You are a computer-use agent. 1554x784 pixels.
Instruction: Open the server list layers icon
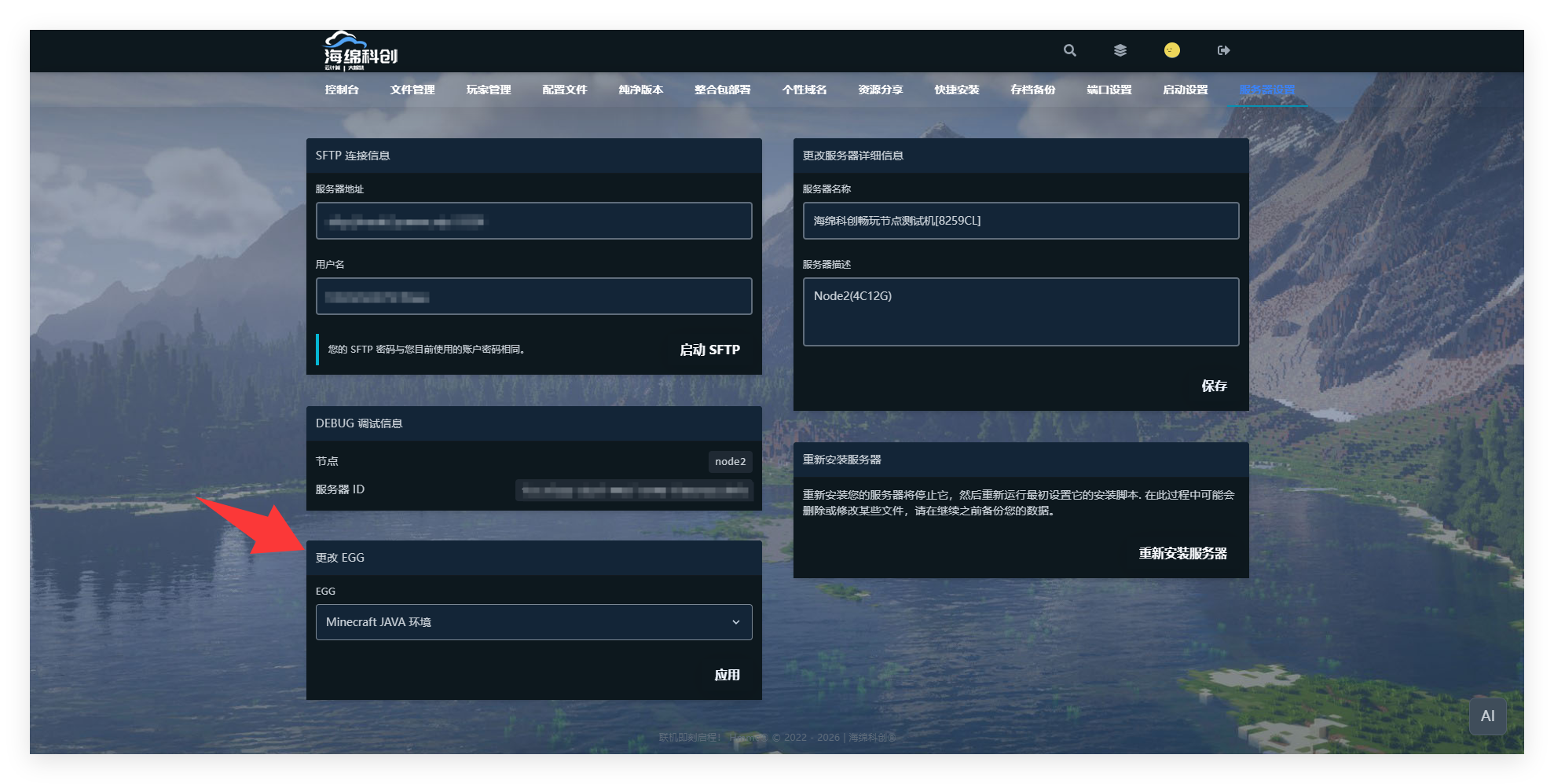1120,50
